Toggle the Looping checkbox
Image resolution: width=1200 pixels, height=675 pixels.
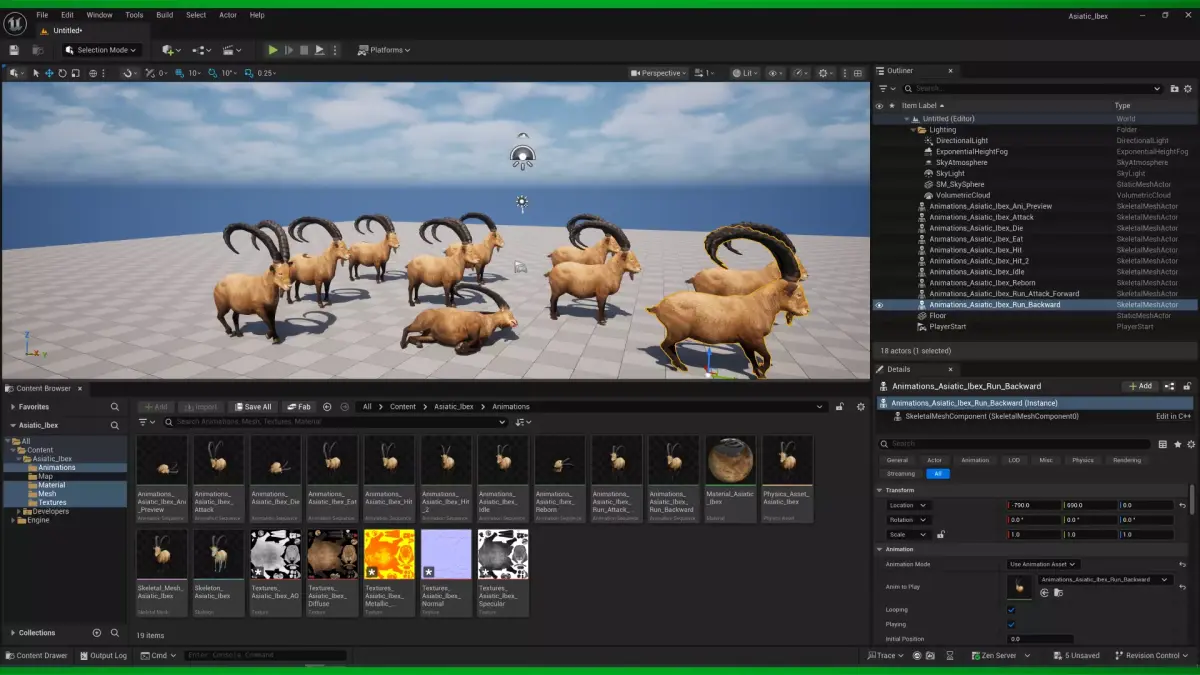click(x=1011, y=610)
